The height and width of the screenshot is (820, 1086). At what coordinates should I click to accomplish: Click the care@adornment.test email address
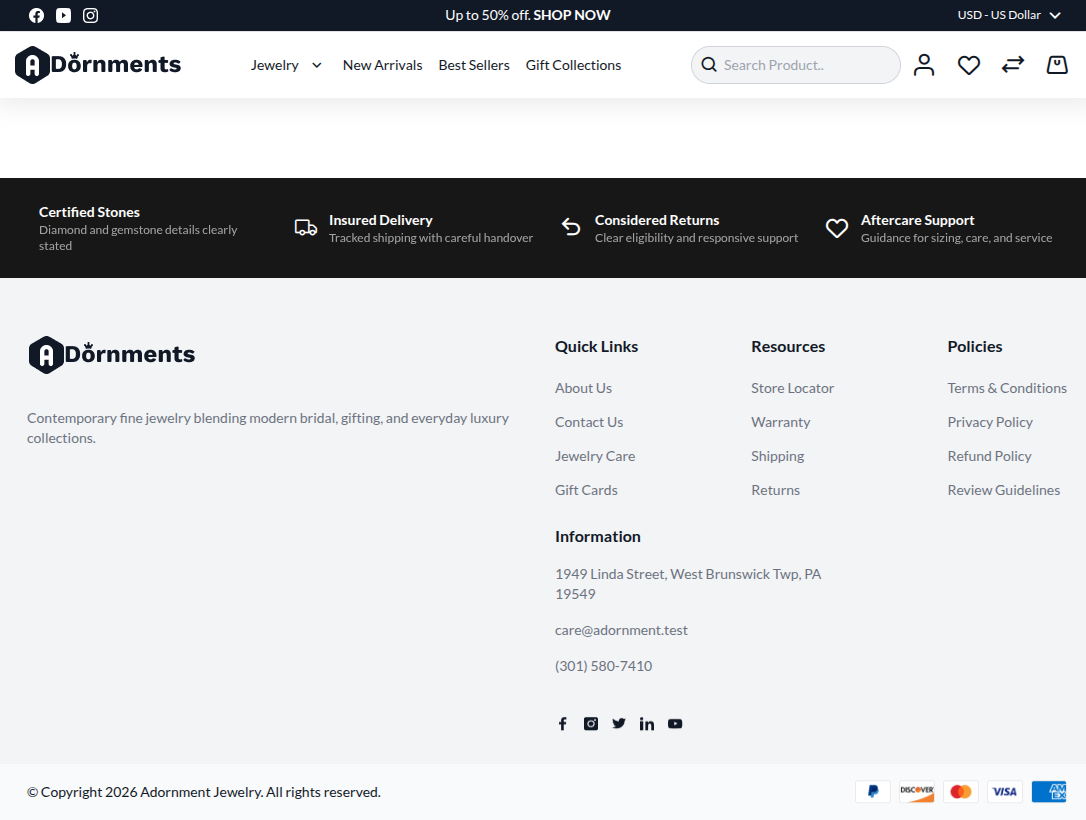click(621, 630)
